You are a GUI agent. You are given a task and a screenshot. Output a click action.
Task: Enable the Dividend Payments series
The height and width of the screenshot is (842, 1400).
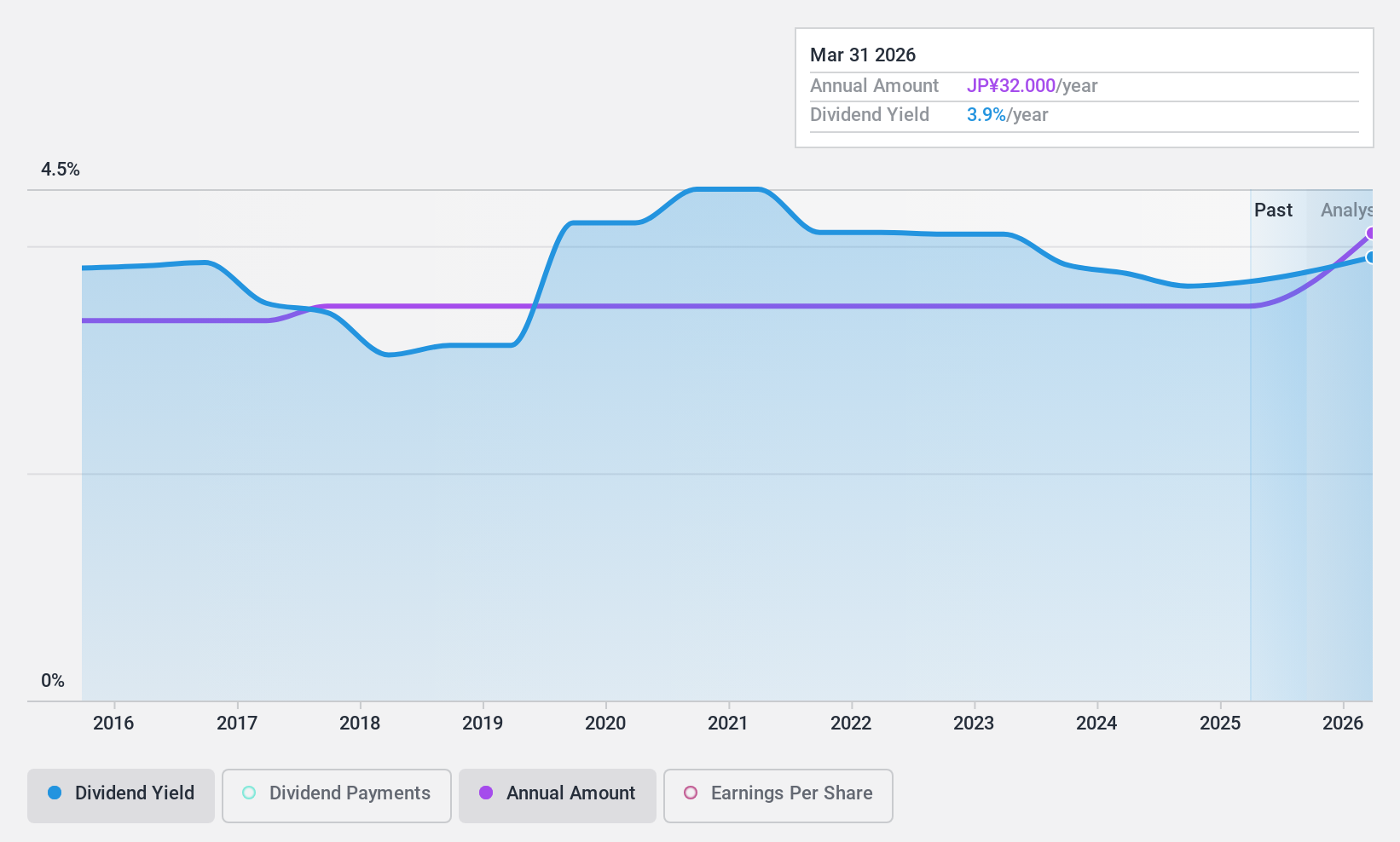point(337,795)
